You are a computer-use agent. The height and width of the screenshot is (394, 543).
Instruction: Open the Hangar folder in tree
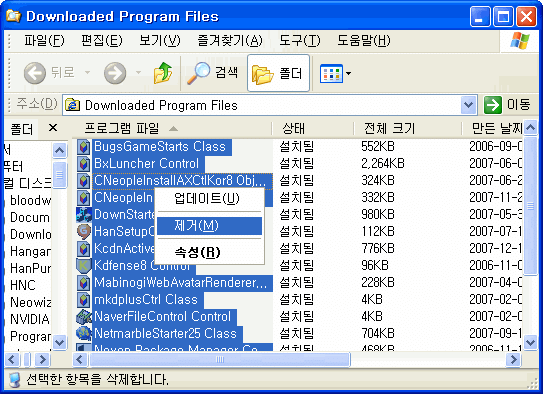click(x=30, y=251)
